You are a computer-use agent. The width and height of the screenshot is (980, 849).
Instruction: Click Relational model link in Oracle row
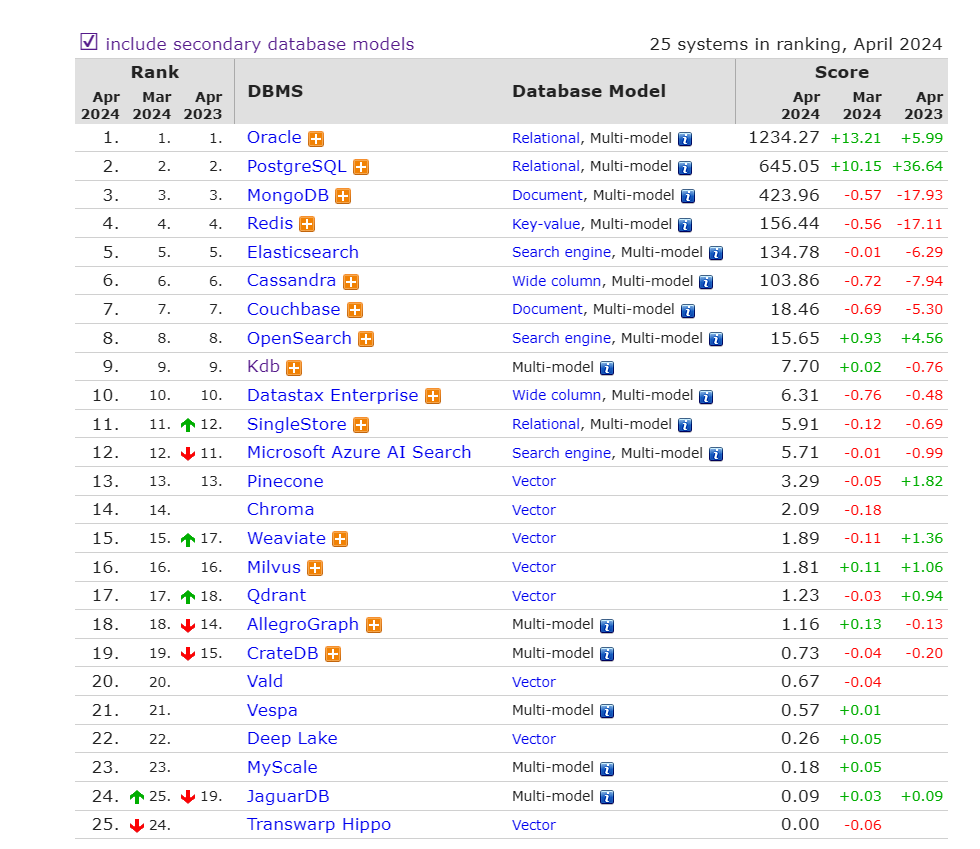546,138
